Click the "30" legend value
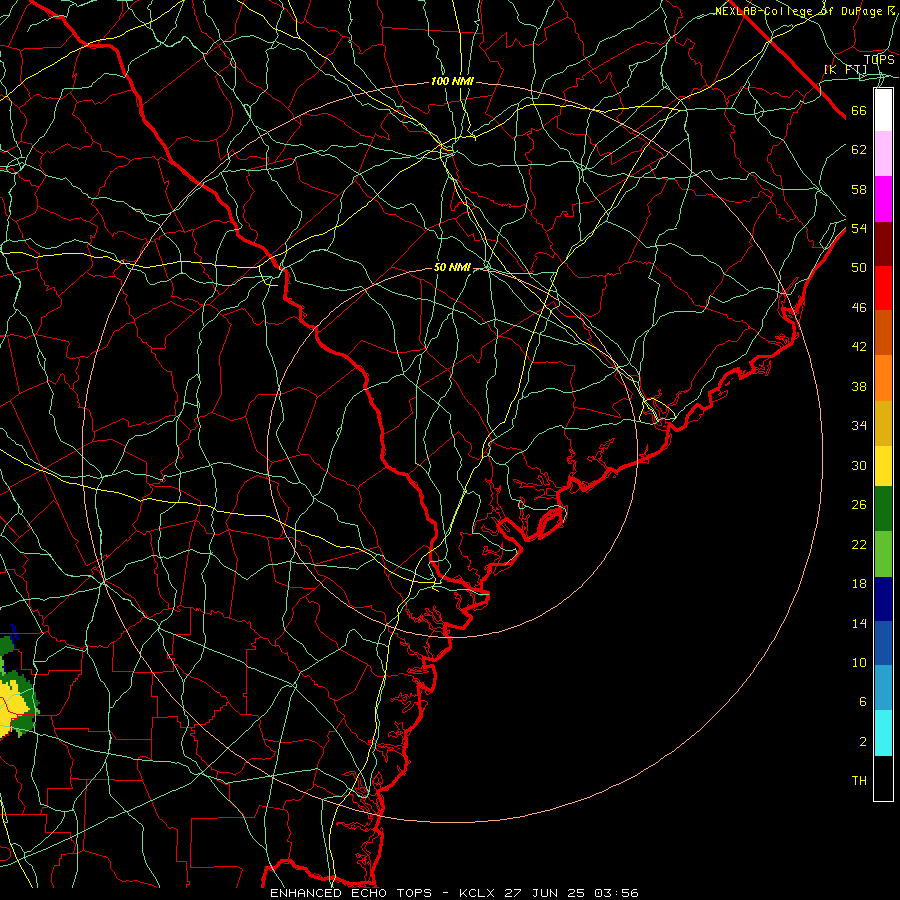 859,465
